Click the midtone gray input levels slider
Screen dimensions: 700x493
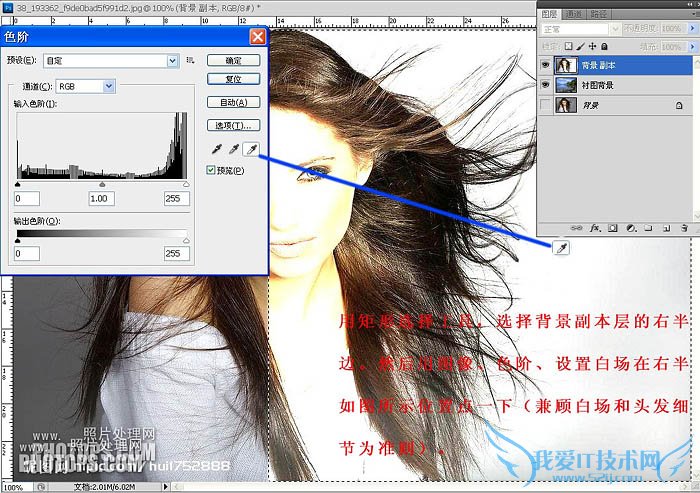point(102,185)
